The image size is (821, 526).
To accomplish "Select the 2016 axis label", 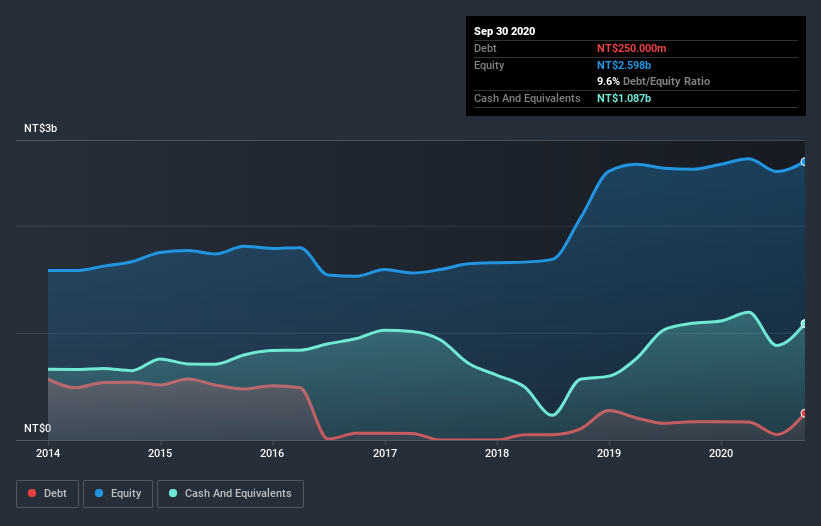I will click(272, 453).
